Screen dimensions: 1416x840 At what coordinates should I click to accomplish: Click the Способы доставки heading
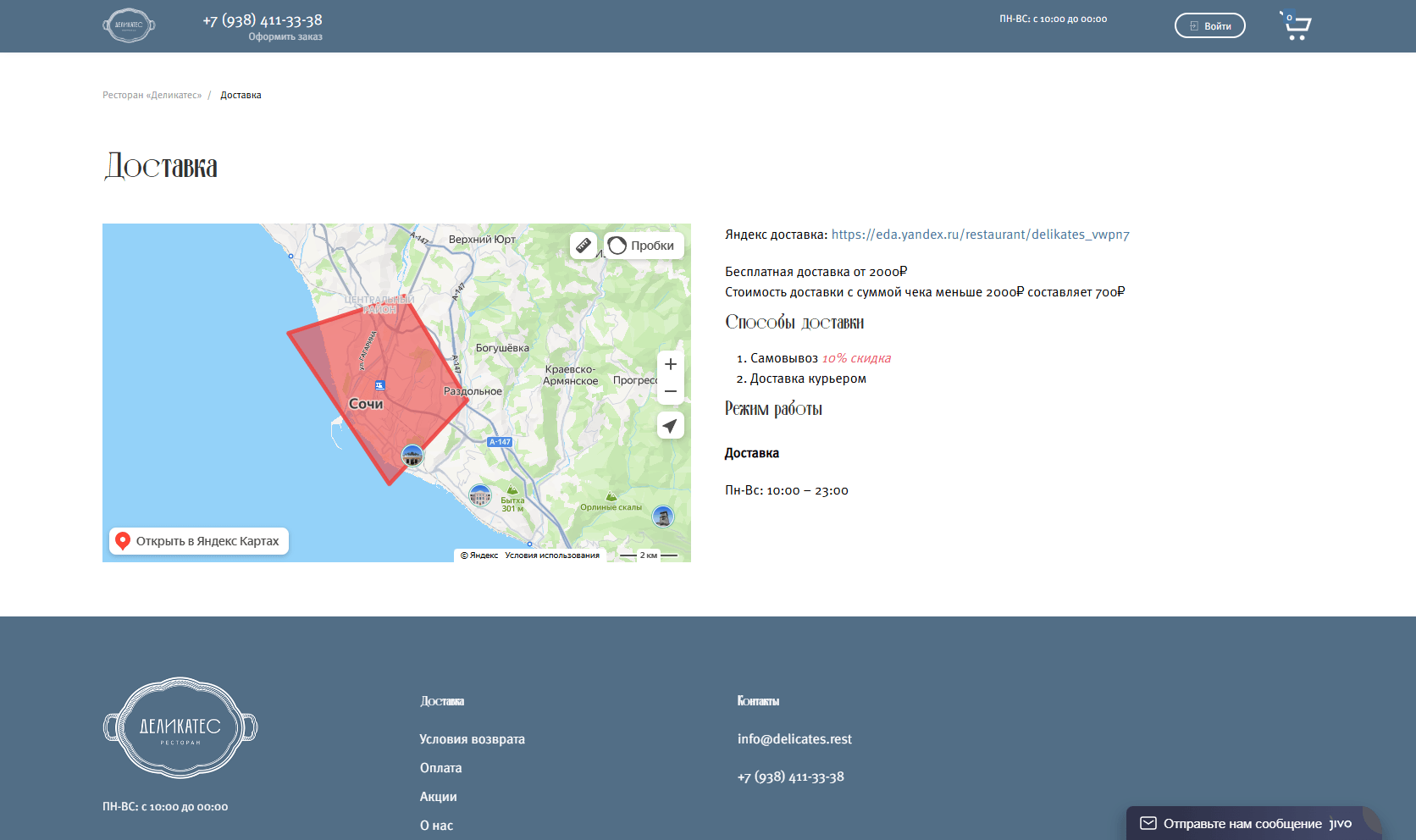click(794, 323)
